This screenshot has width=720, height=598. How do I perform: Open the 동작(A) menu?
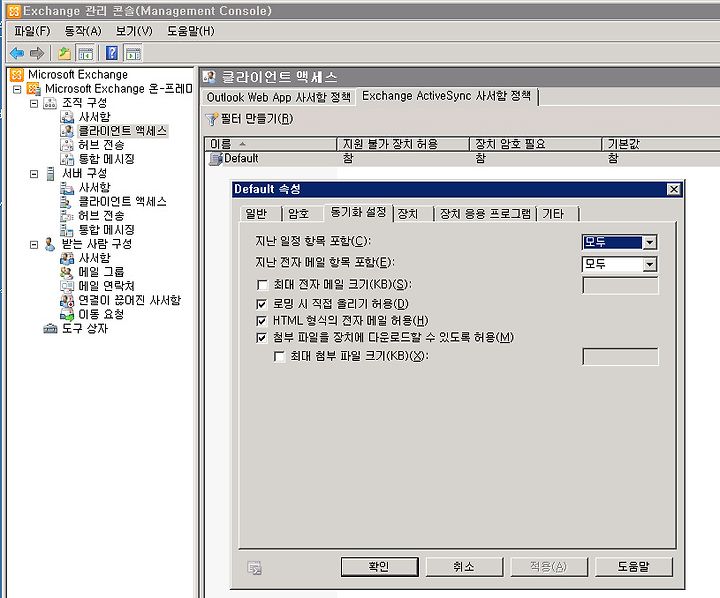[83, 31]
